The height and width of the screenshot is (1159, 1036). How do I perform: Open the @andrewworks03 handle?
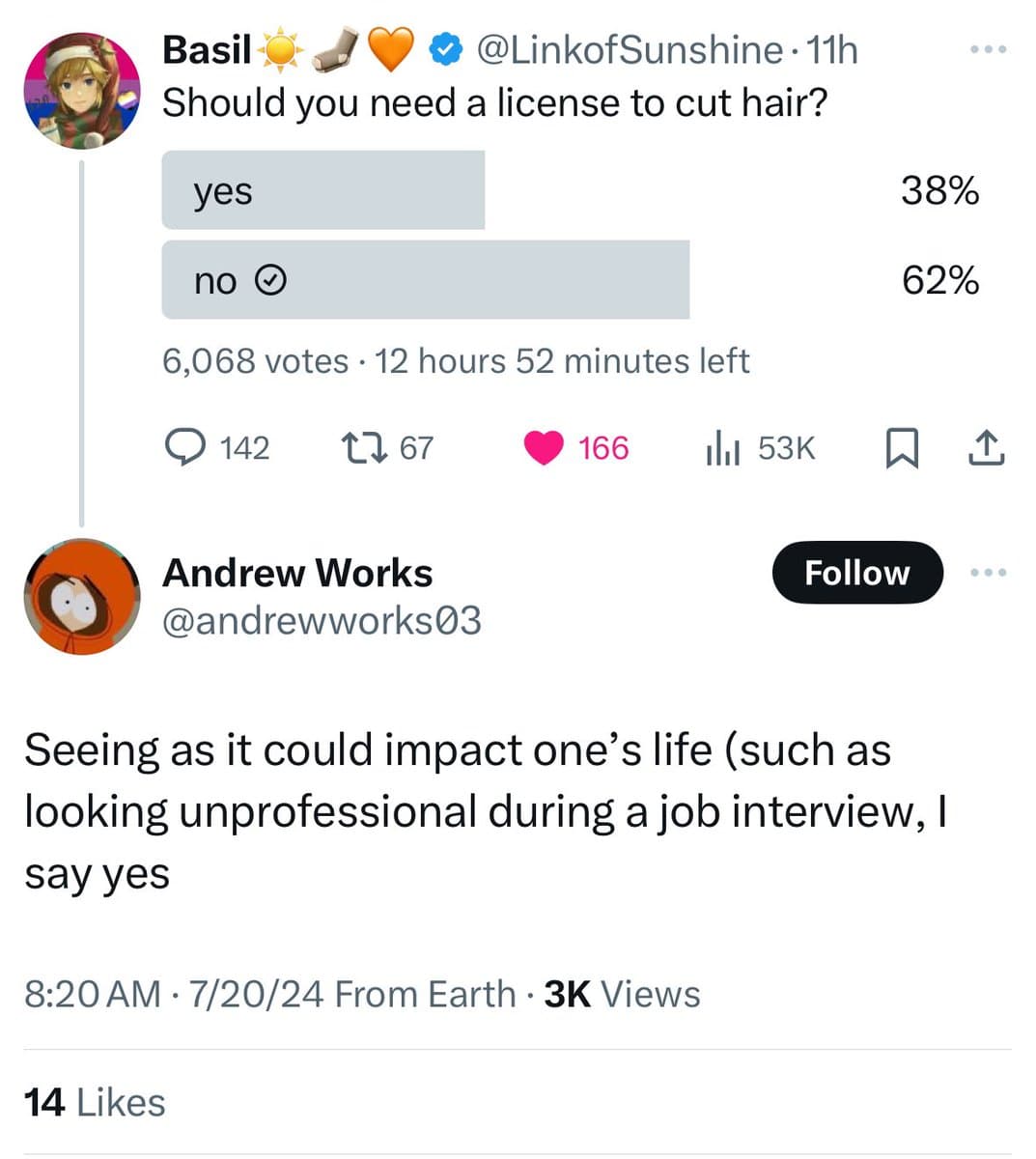(x=322, y=620)
